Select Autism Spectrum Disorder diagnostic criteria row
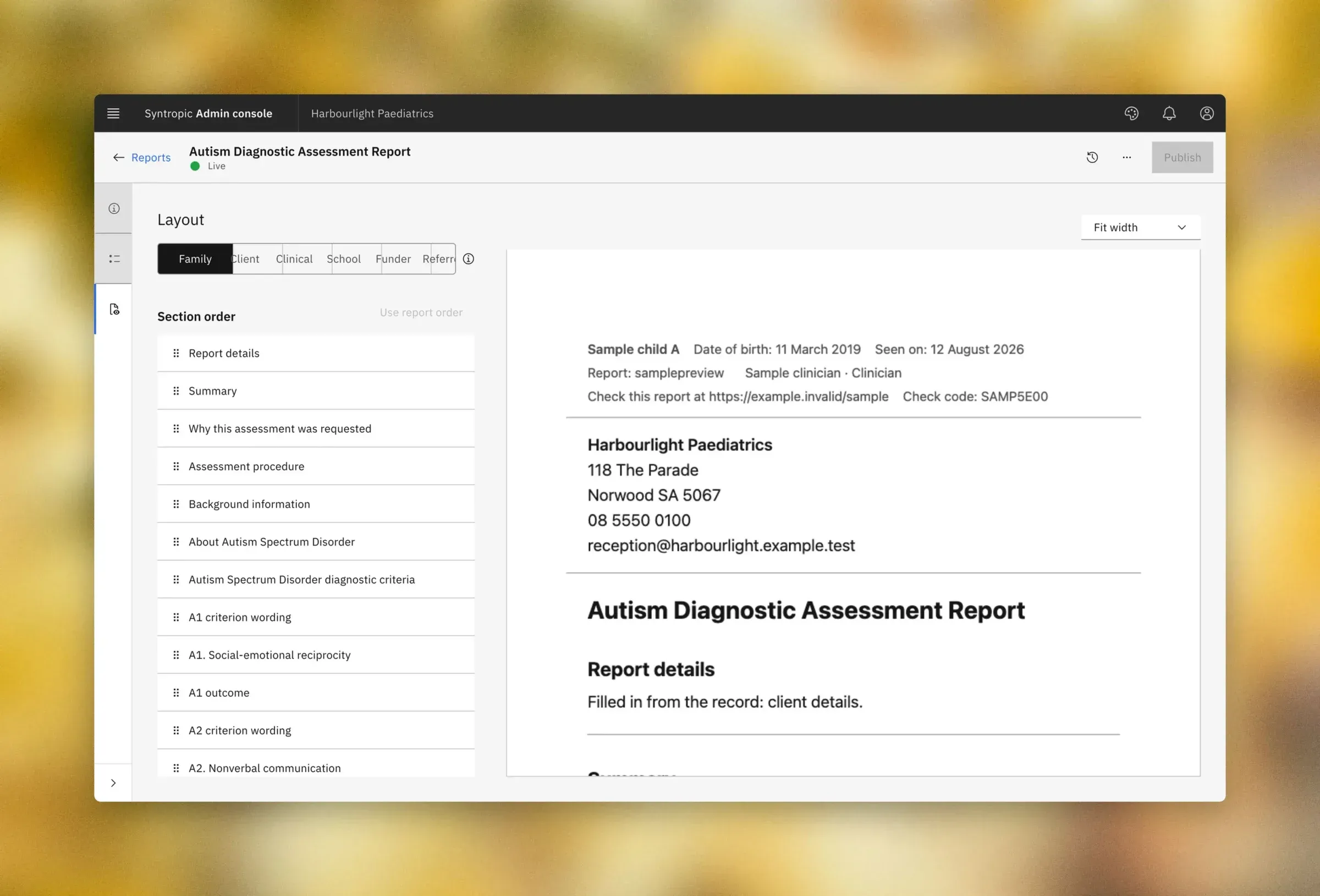1320x896 pixels. (x=316, y=580)
